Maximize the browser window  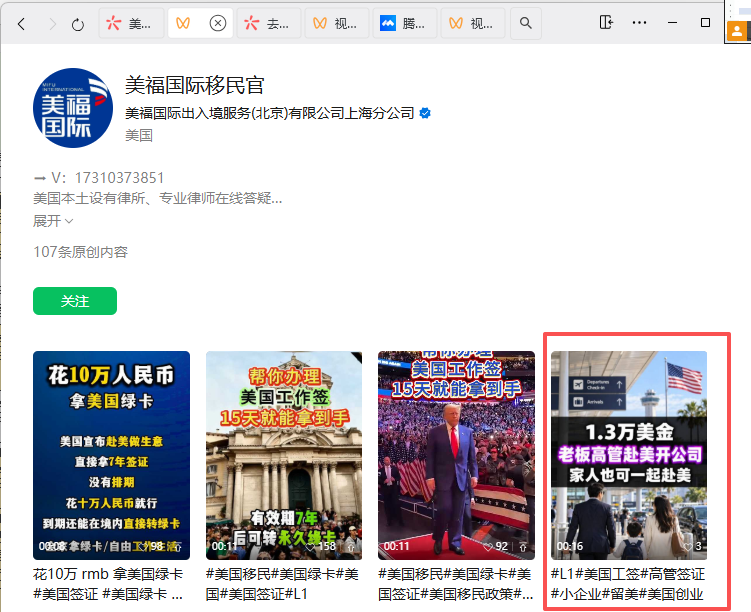coord(705,23)
